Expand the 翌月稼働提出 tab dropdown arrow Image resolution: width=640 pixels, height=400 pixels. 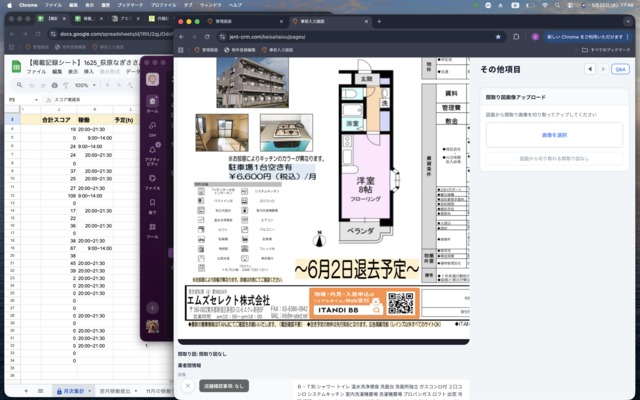click(136, 391)
